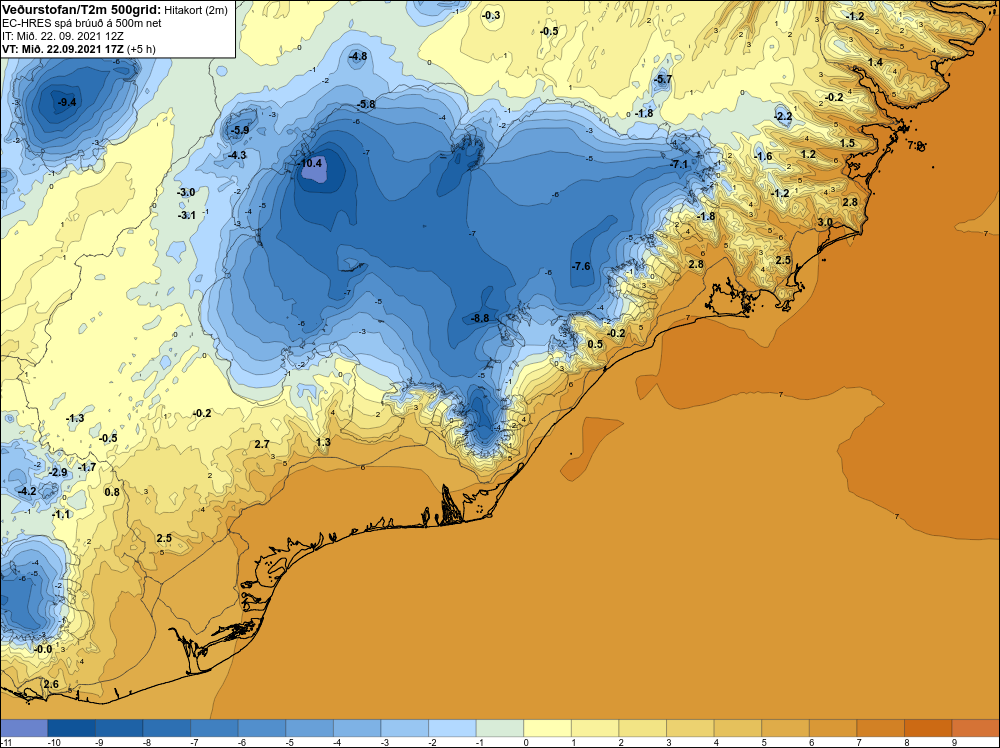This screenshot has width=1000, height=748.
Task: Click the -5.7 temperature value on the map
Action: [663, 80]
